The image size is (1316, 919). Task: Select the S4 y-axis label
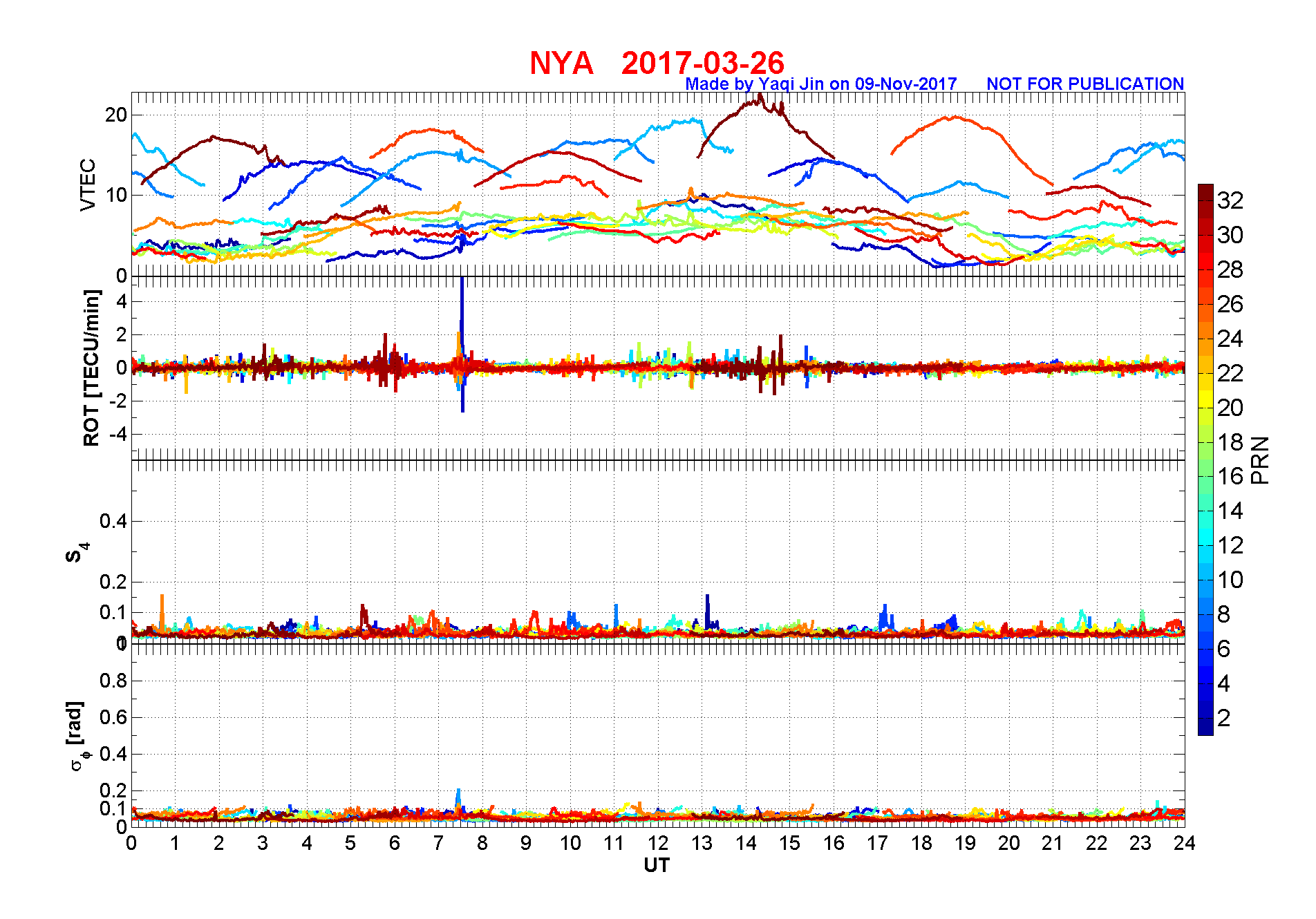(x=77, y=553)
